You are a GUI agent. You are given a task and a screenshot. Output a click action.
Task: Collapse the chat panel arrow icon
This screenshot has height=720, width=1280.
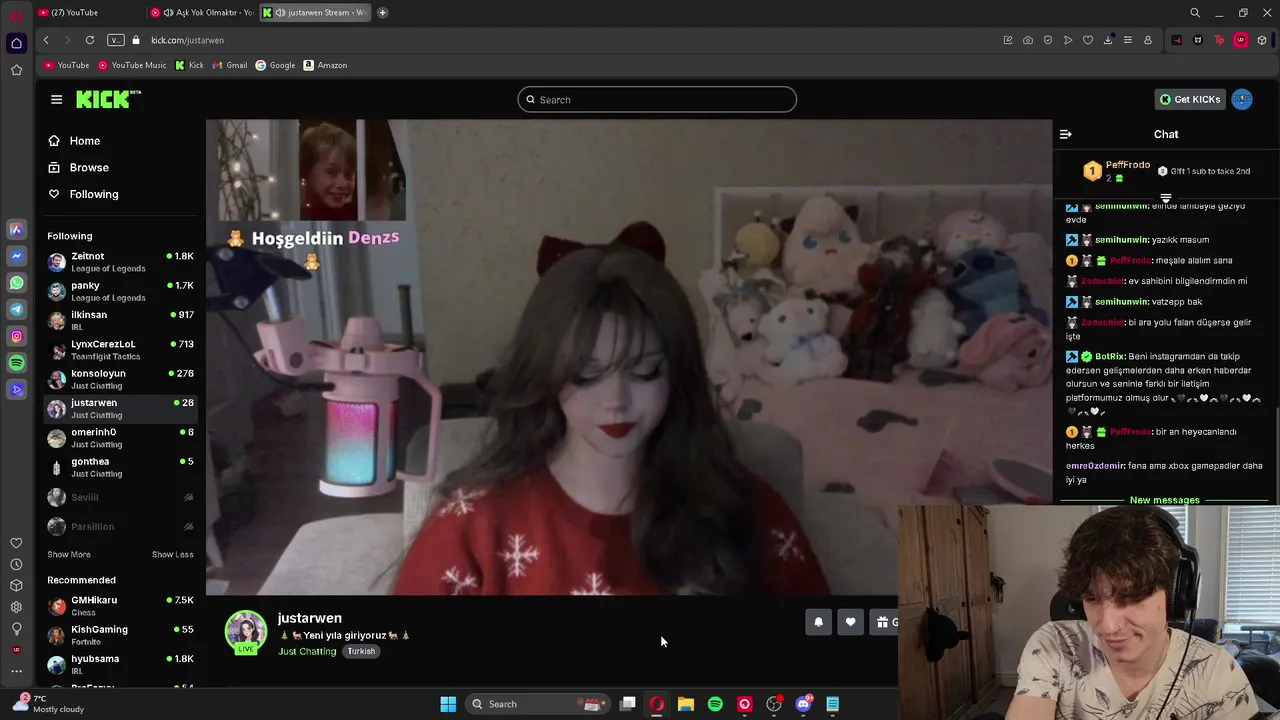coord(1065,134)
